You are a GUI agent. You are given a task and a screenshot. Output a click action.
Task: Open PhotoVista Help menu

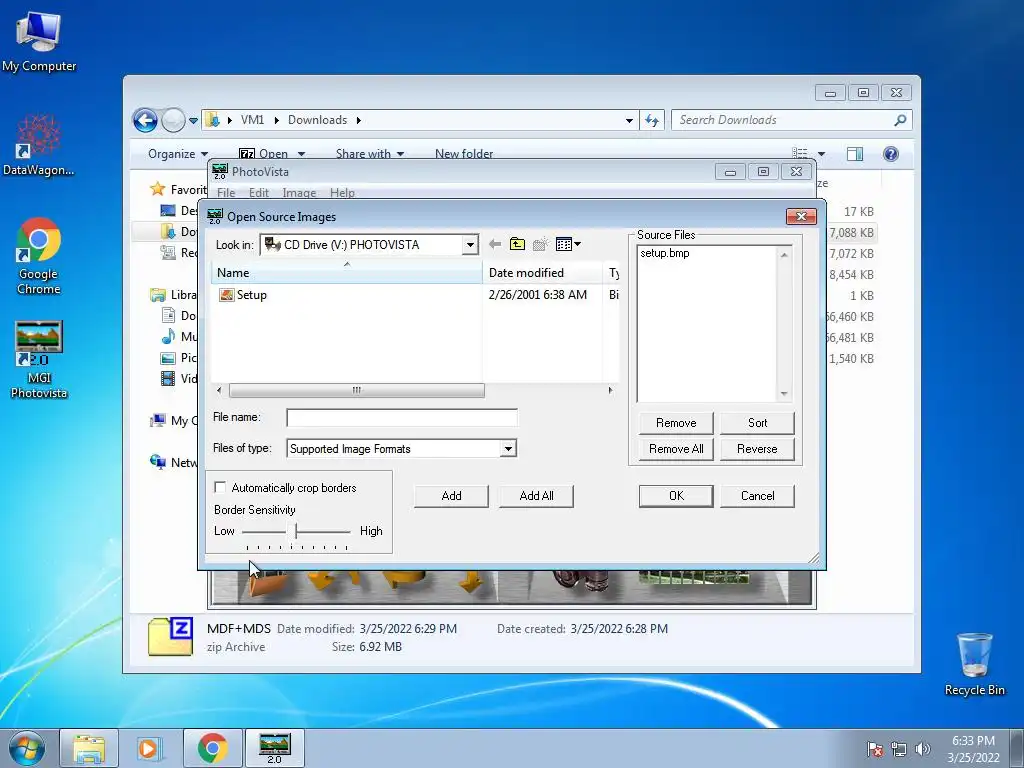point(342,193)
